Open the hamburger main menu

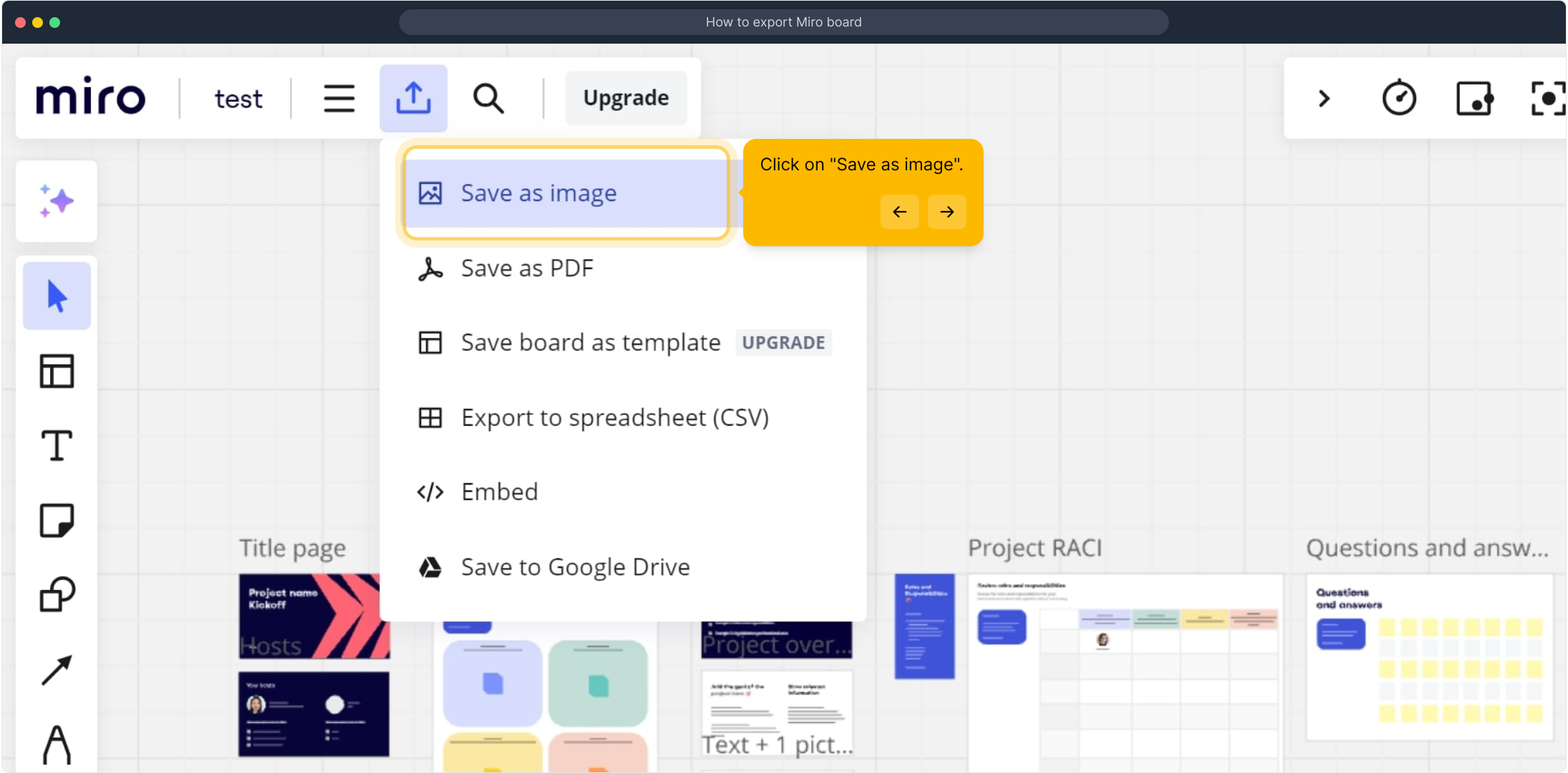[x=339, y=98]
